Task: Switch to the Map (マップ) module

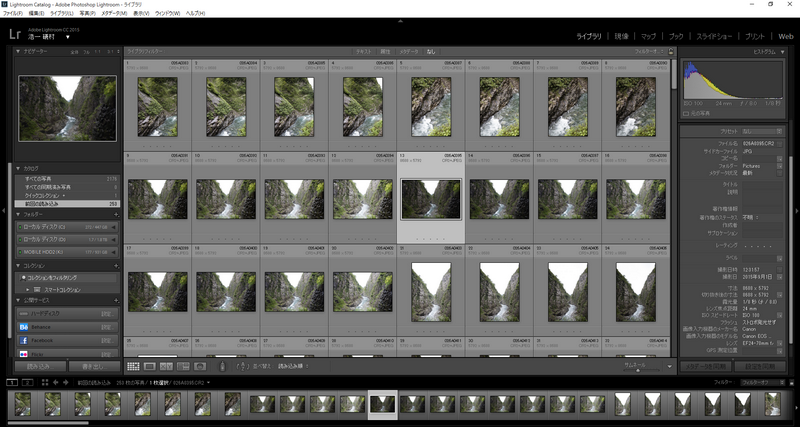Action: pos(648,37)
